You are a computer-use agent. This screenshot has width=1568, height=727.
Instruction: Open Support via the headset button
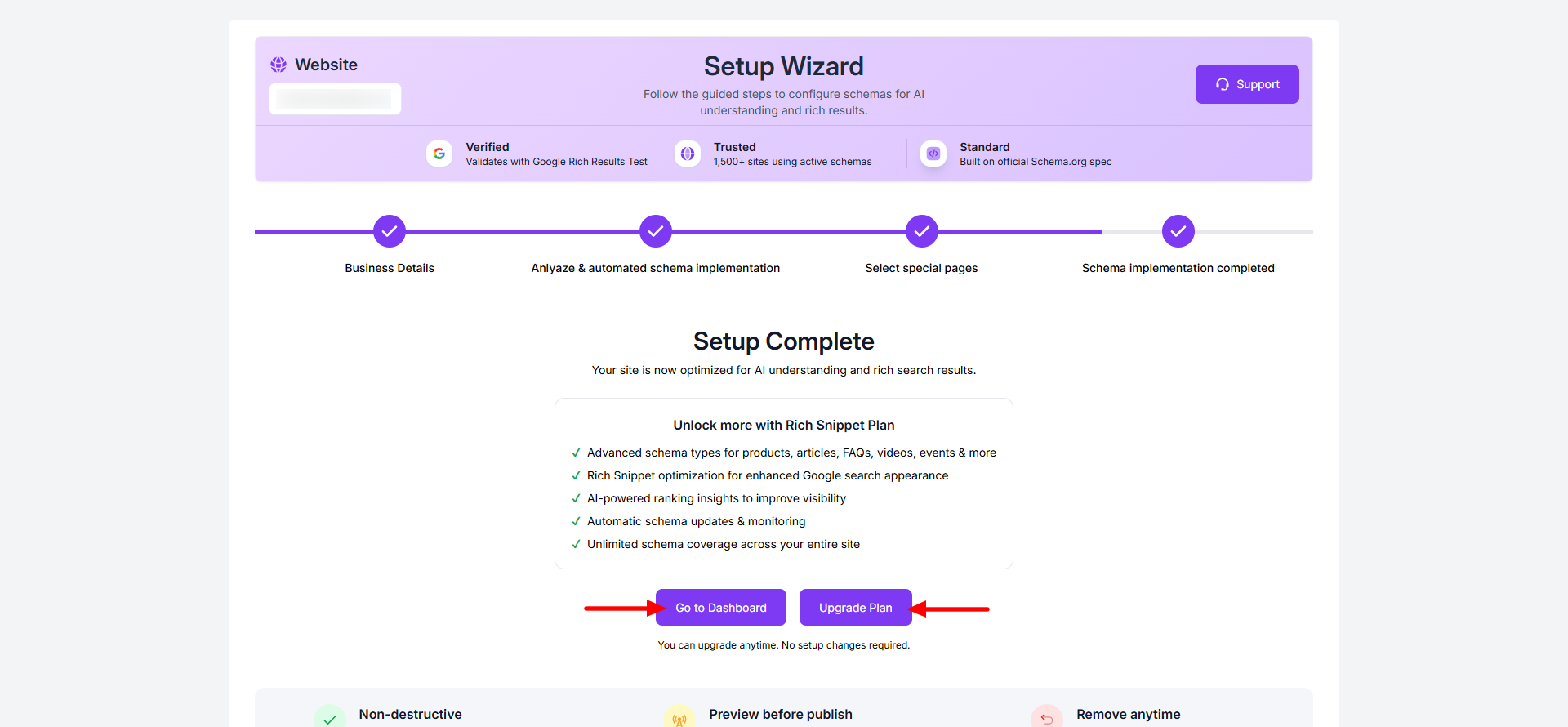click(x=1247, y=84)
